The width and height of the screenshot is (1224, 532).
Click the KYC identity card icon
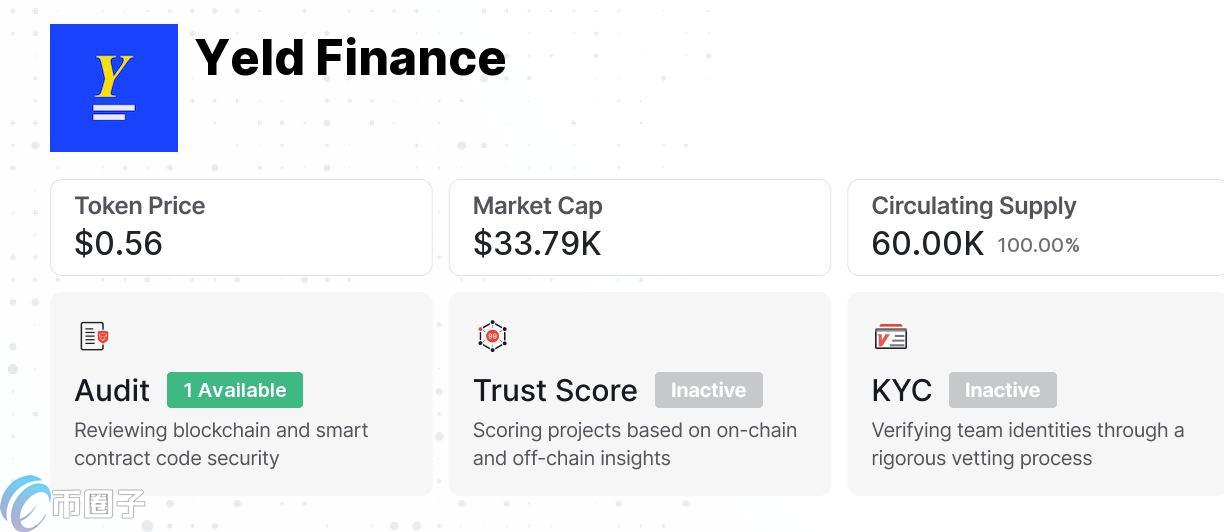tap(890, 336)
